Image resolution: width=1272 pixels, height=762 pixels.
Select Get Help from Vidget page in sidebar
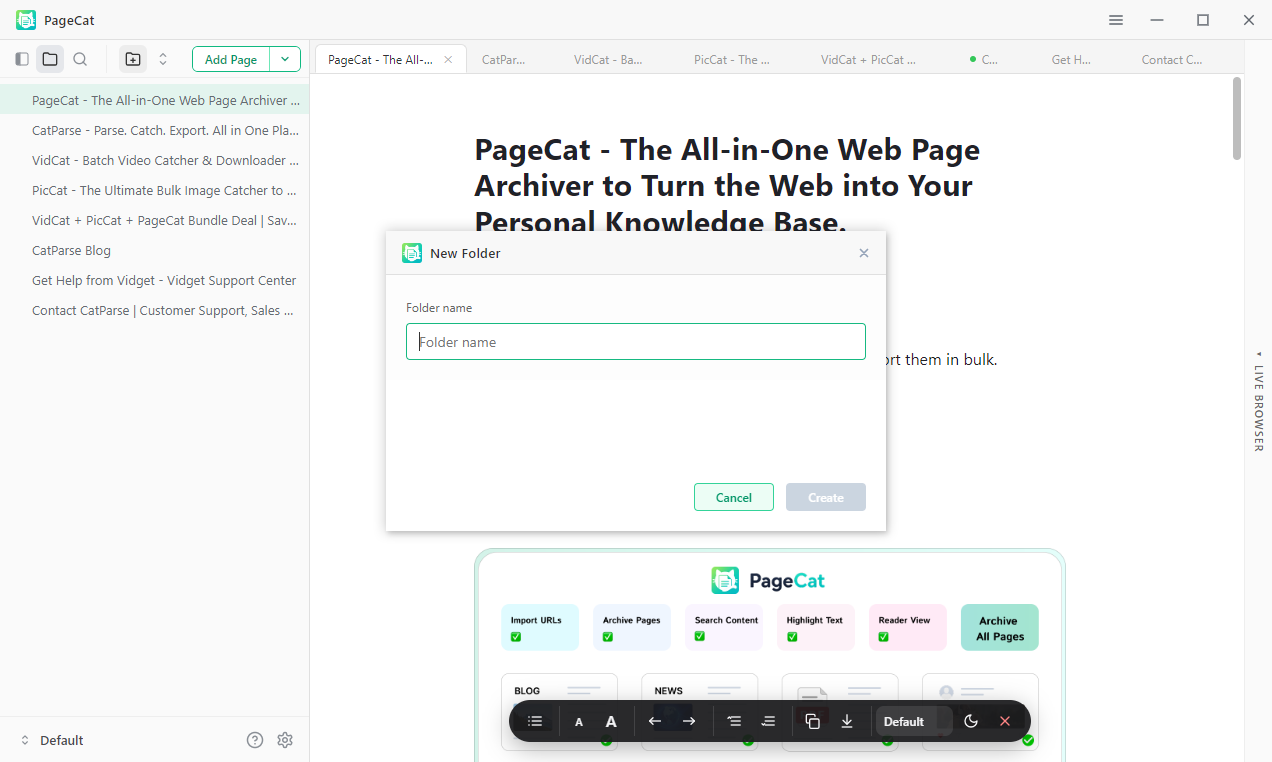pyautogui.click(x=154, y=280)
